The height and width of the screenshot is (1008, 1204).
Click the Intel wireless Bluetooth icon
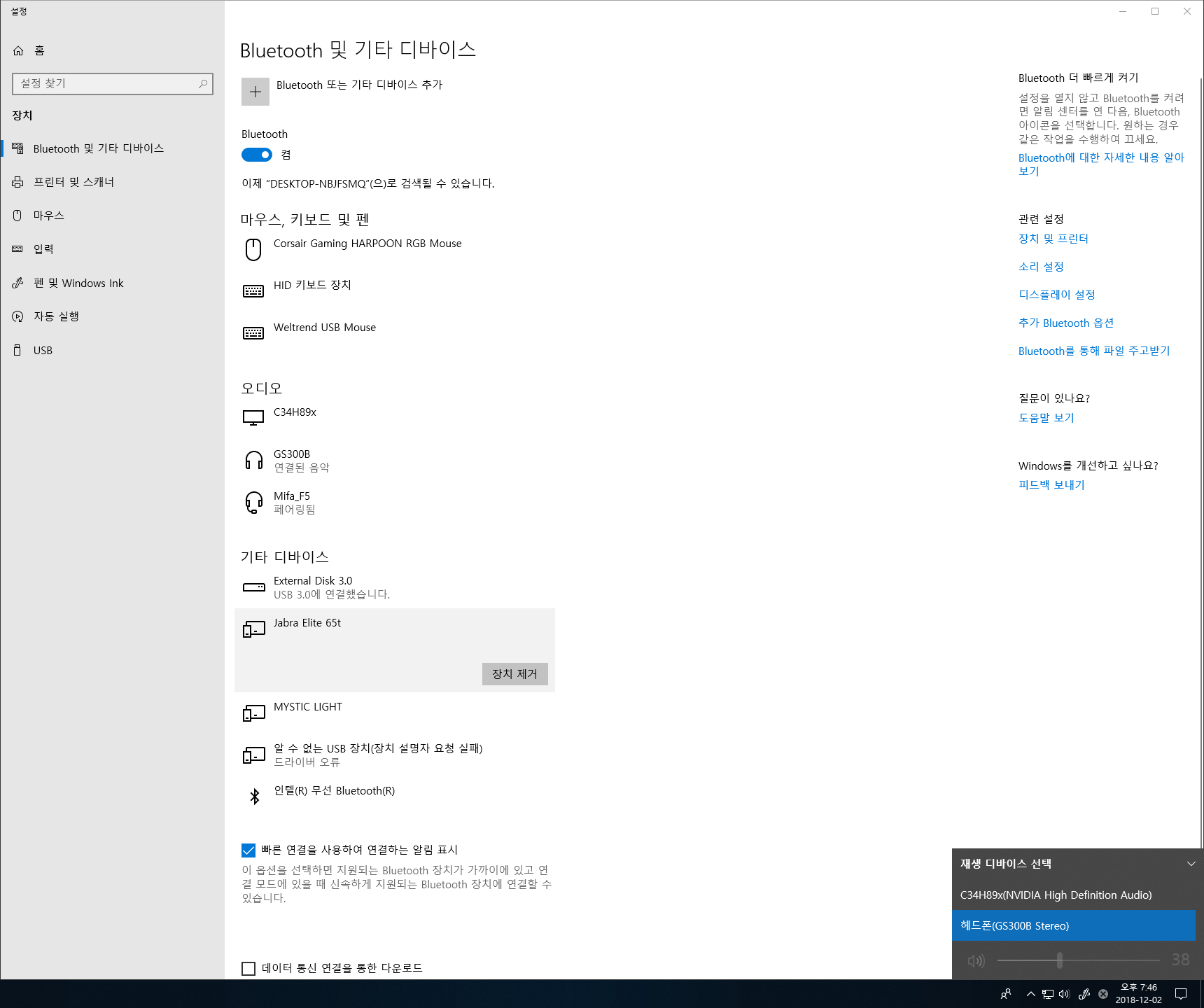pos(255,797)
